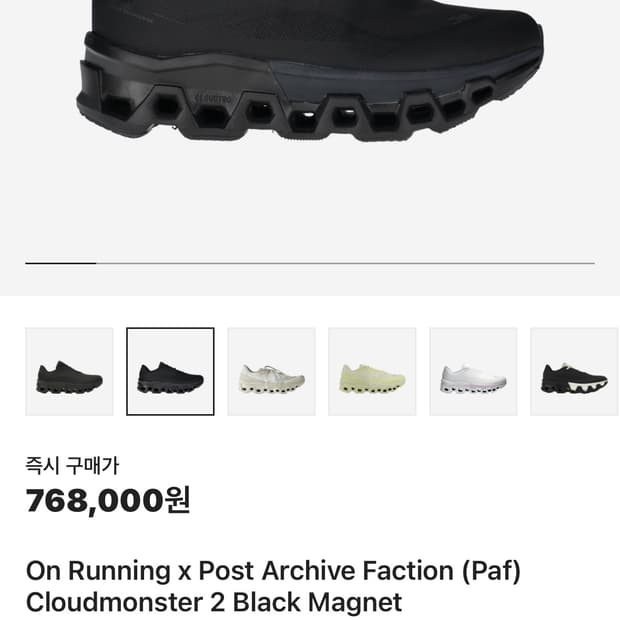Image resolution: width=620 pixels, height=620 pixels.
Task: Tap the 768,000원 price
Action: point(95,500)
